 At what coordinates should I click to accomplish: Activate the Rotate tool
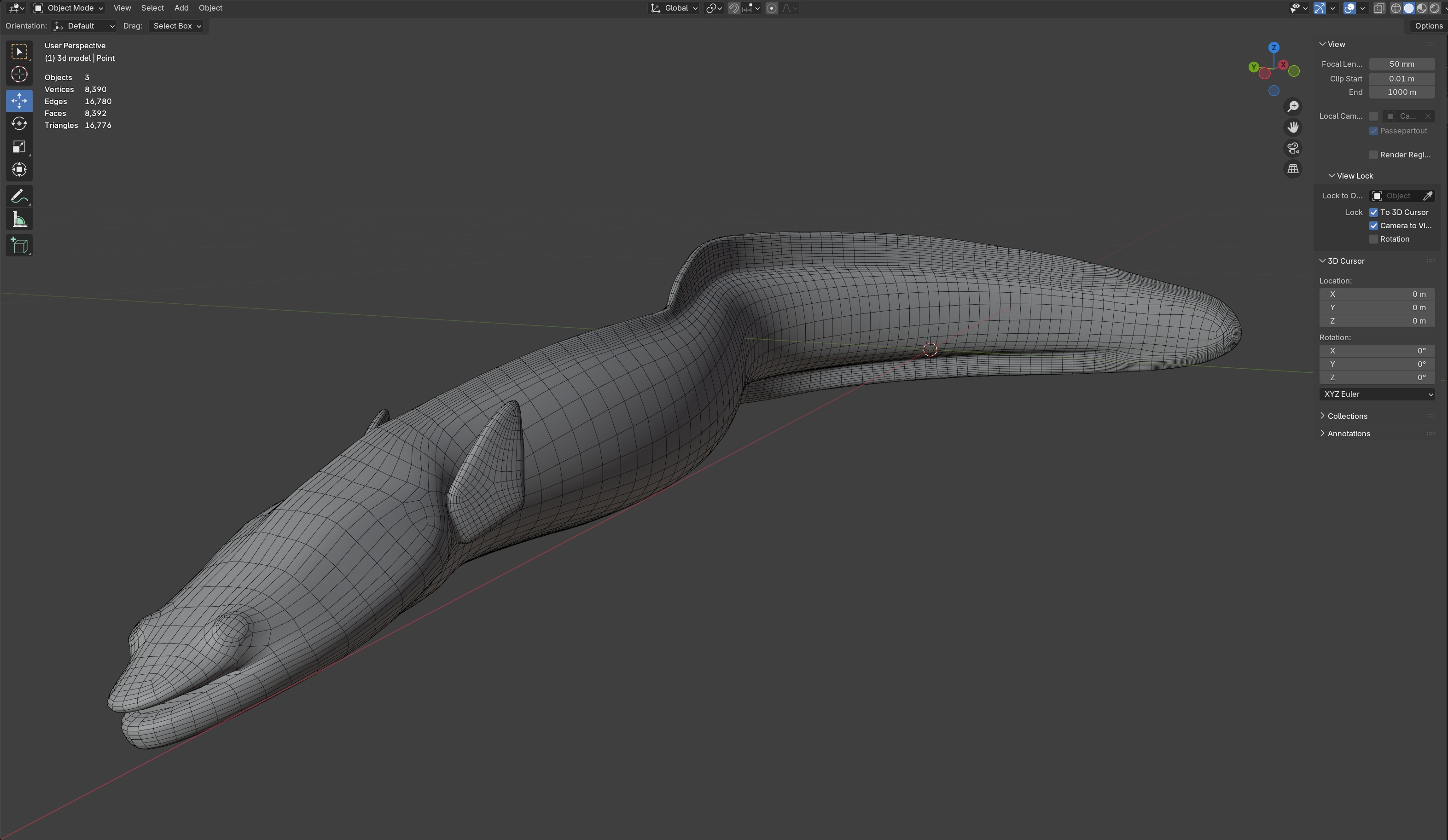pyautogui.click(x=19, y=123)
